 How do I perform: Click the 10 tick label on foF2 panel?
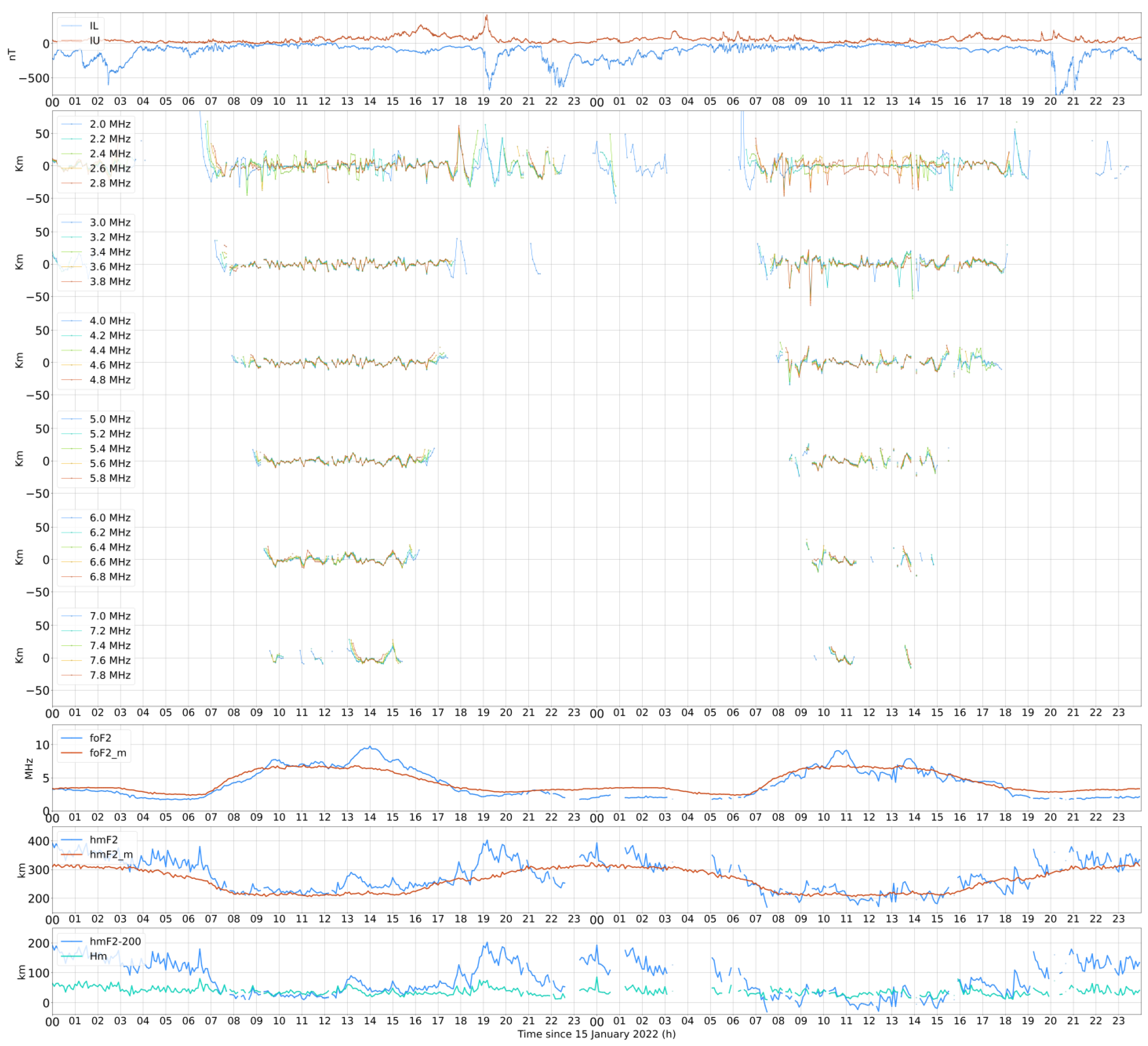pos(43,745)
